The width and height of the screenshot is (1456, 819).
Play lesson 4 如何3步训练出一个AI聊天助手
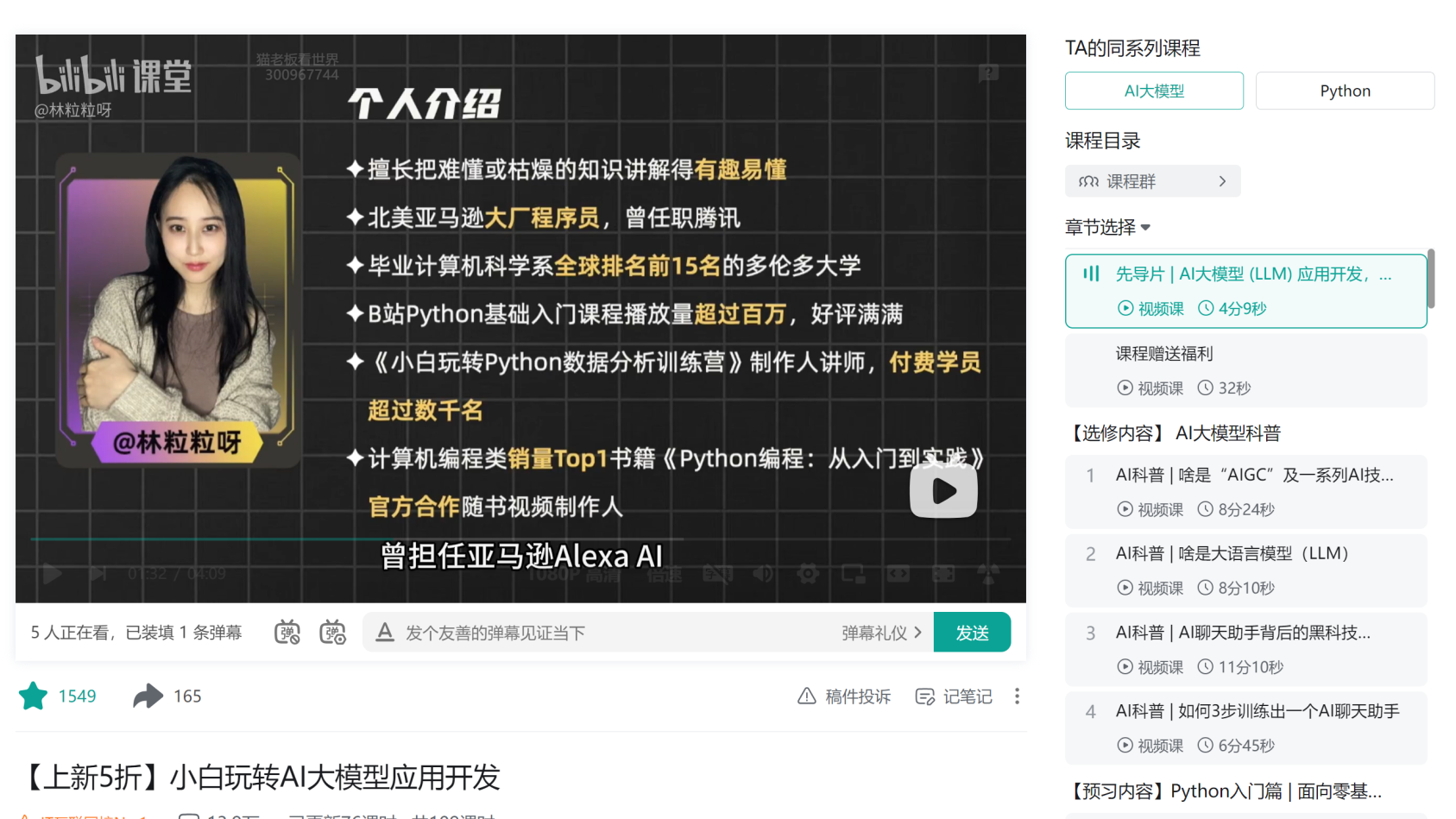[1245, 728]
